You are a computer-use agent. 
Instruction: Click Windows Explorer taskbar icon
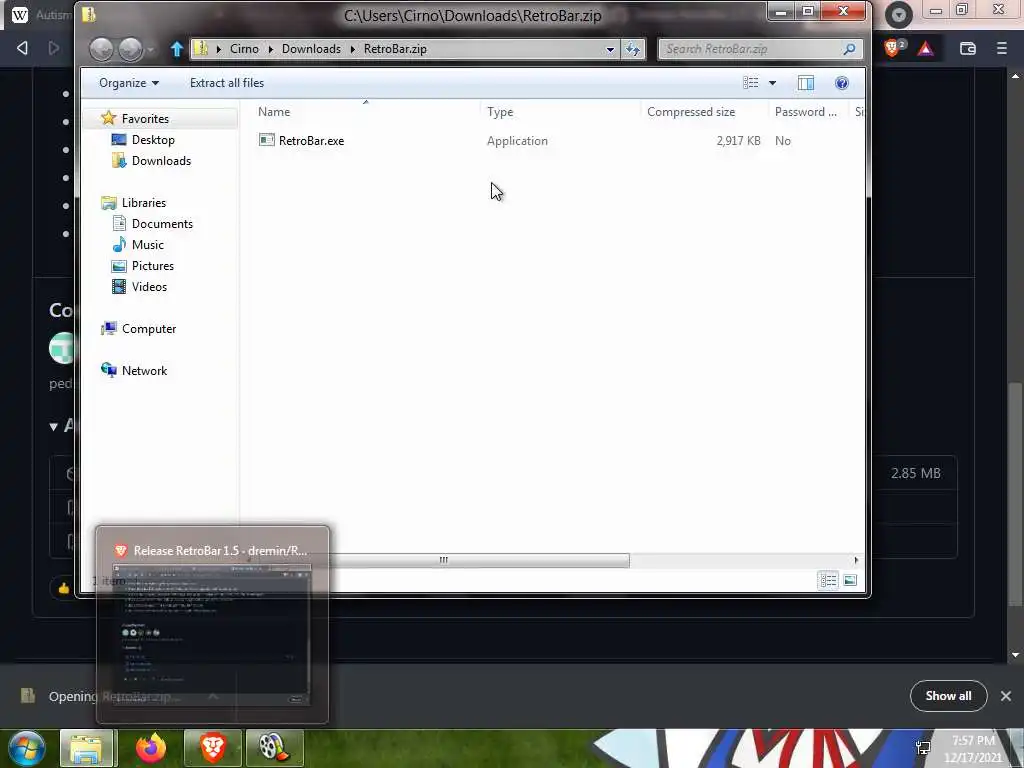(86, 748)
